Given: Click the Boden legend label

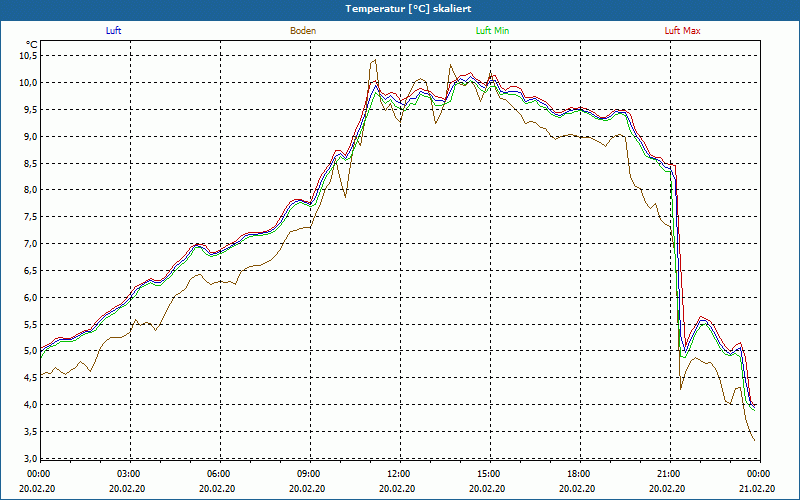Looking at the screenshot, I should (x=303, y=31).
